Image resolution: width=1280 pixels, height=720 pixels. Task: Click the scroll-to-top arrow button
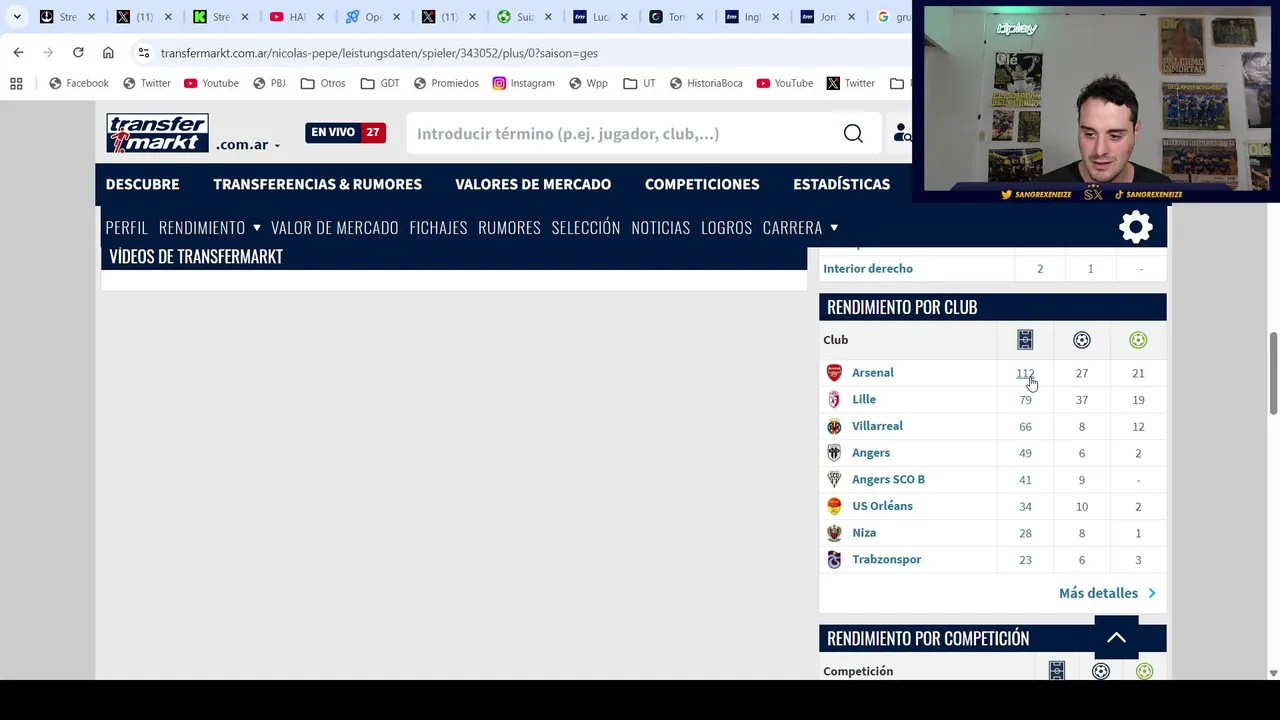[1116, 638]
